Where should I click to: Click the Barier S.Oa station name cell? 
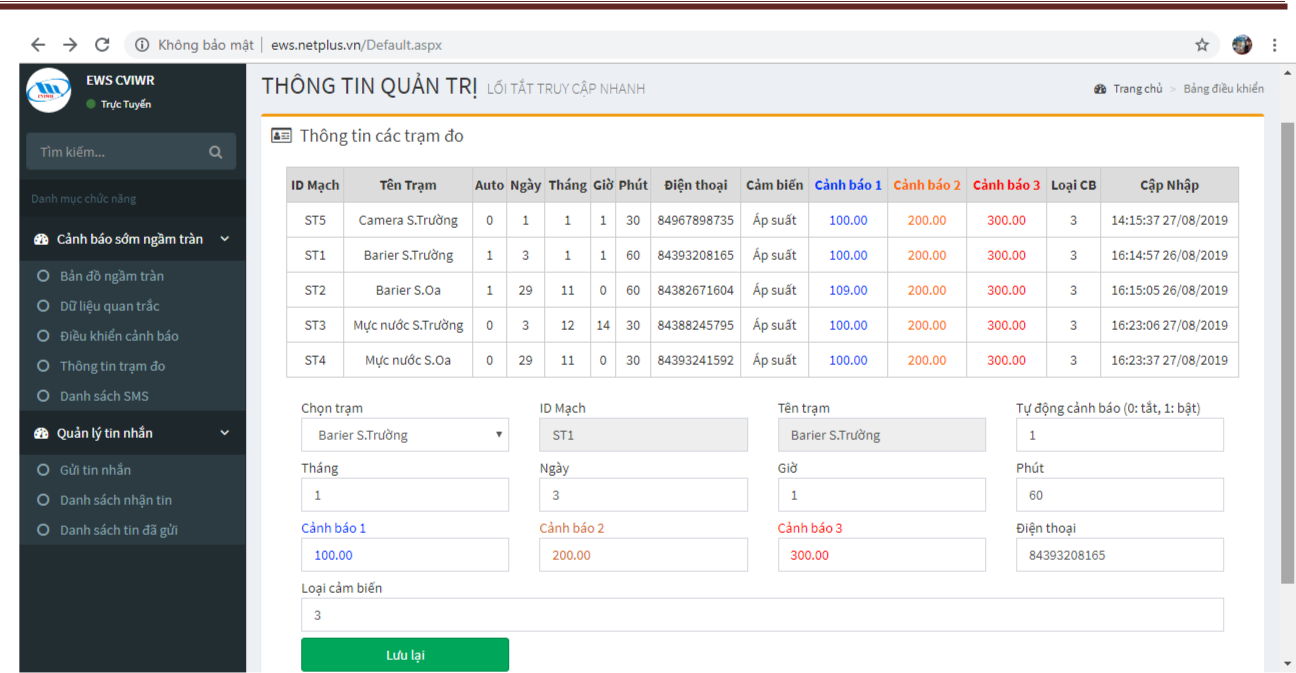click(408, 290)
